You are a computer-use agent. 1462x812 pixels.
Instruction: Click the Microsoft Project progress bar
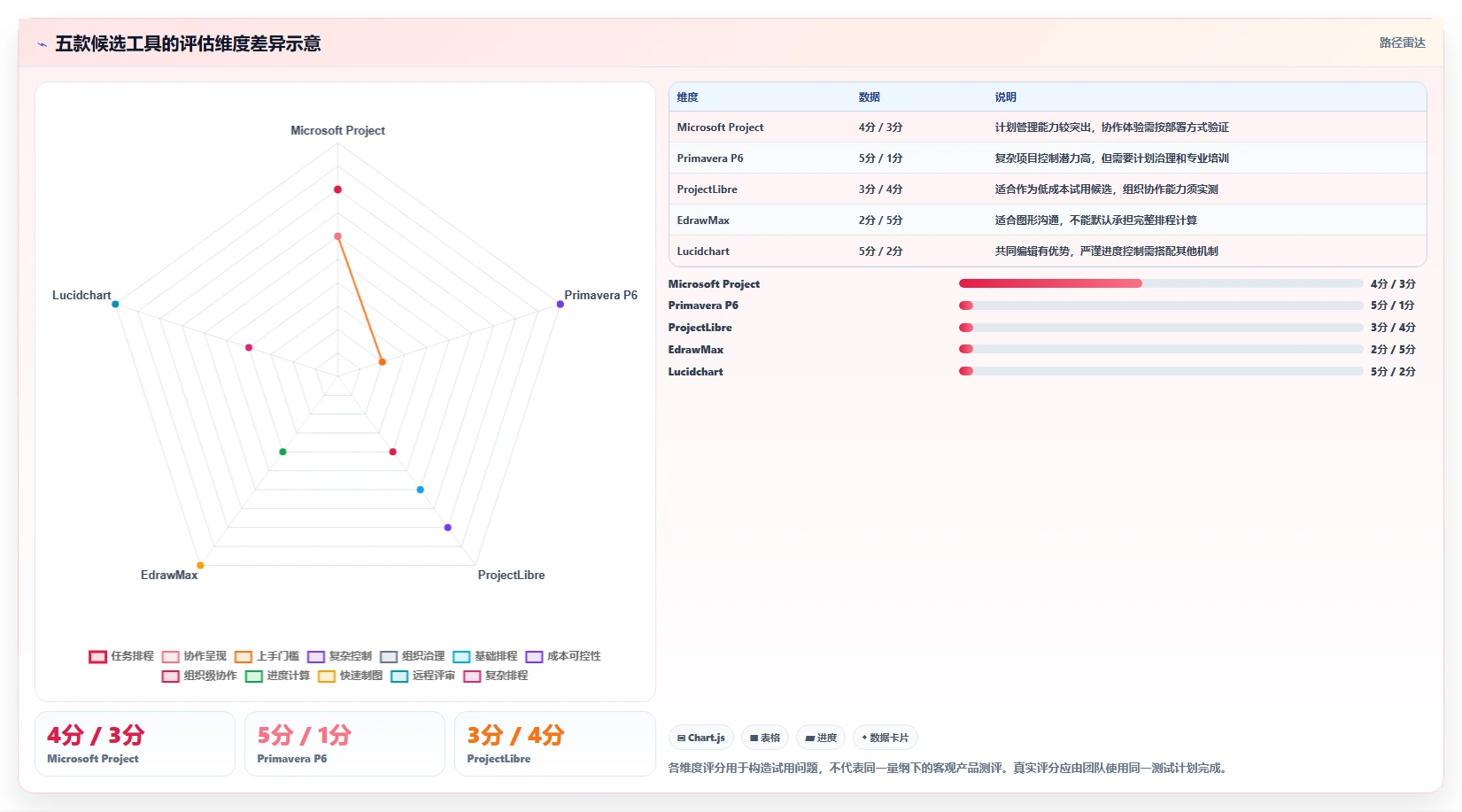coord(1161,283)
